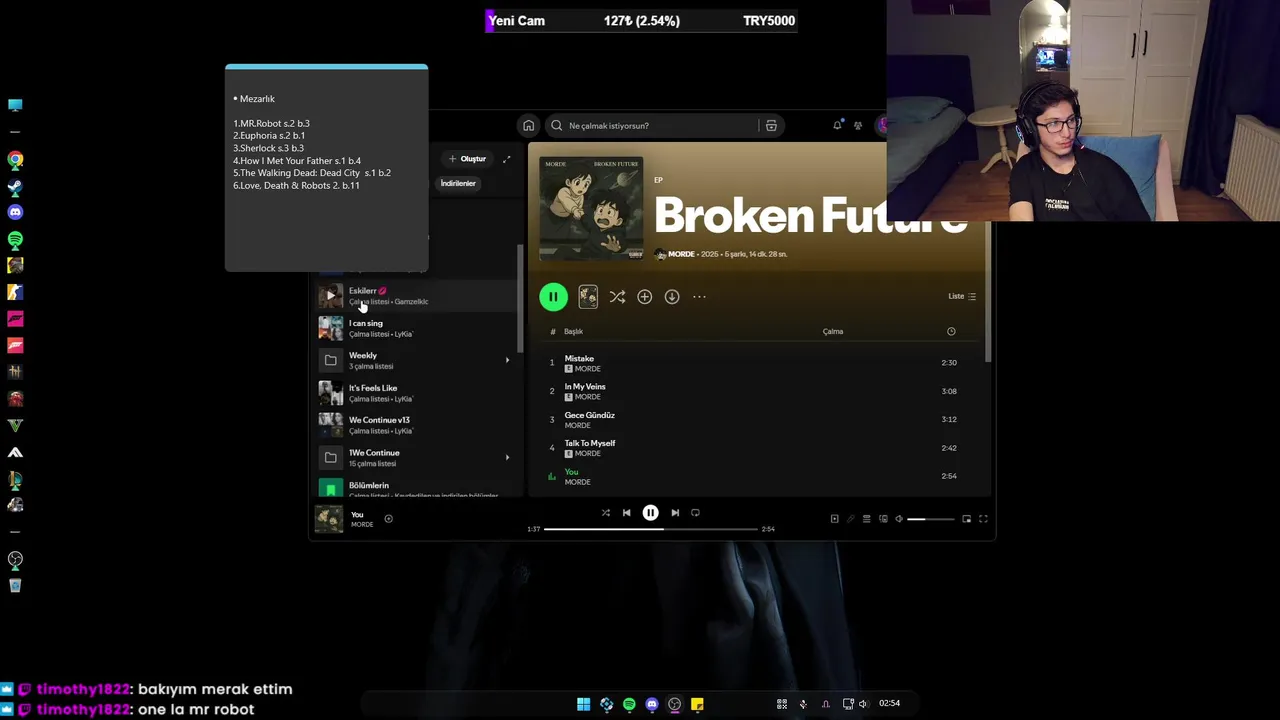
Task: Click the Başlık column header
Action: coord(573,331)
